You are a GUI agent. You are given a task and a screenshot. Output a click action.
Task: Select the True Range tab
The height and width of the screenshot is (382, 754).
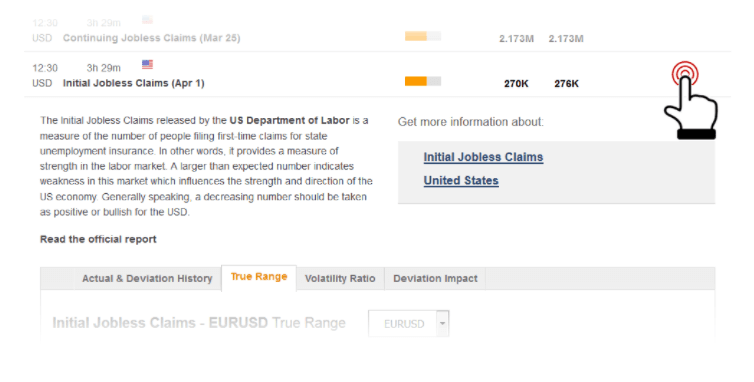[259, 277]
